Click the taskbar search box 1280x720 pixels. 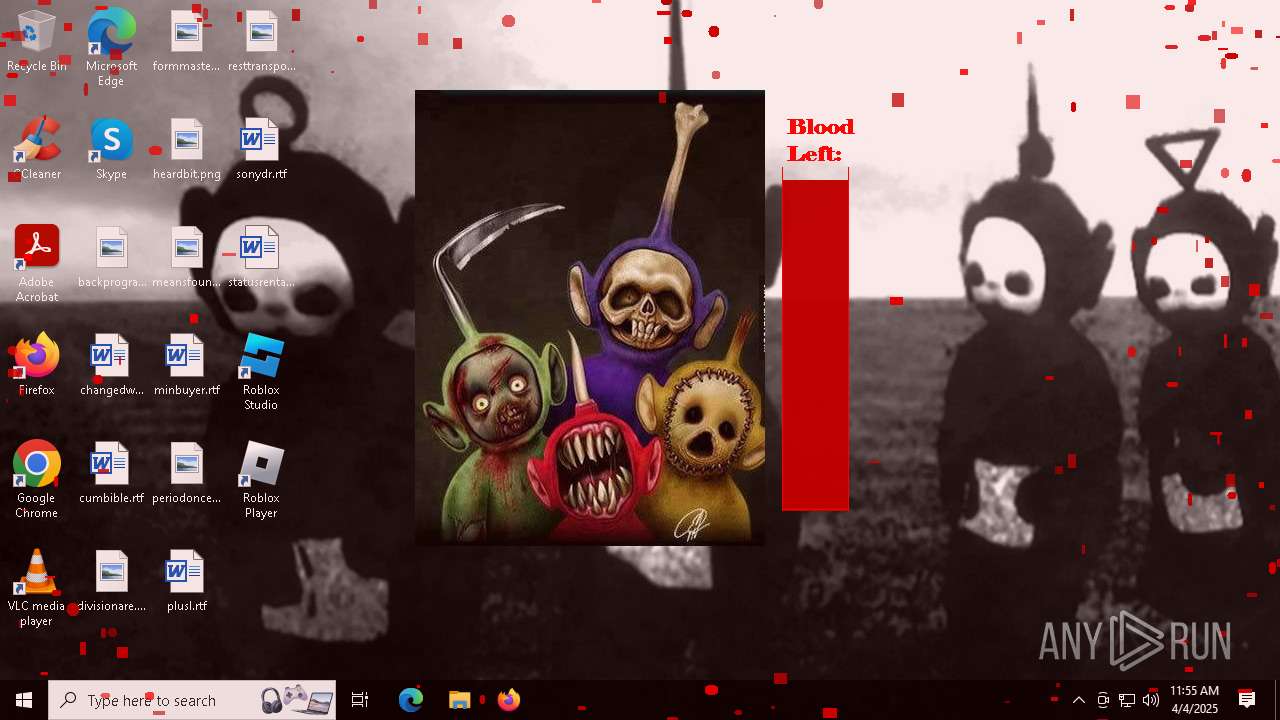192,700
